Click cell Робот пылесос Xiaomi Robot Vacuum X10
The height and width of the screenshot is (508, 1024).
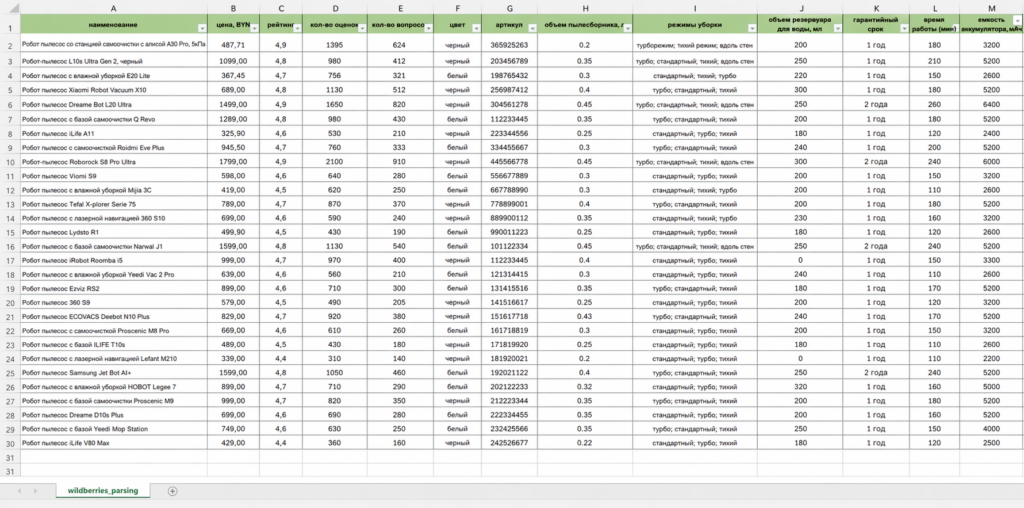[114, 89]
